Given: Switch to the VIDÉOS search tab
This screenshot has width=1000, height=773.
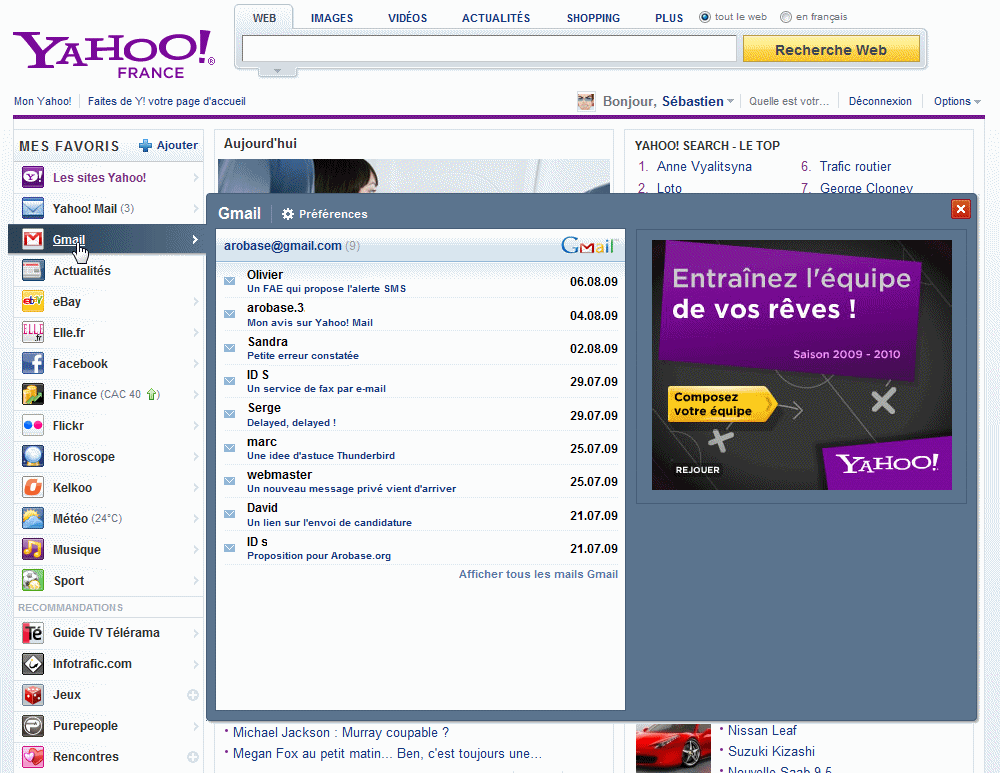Looking at the screenshot, I should pos(408,18).
